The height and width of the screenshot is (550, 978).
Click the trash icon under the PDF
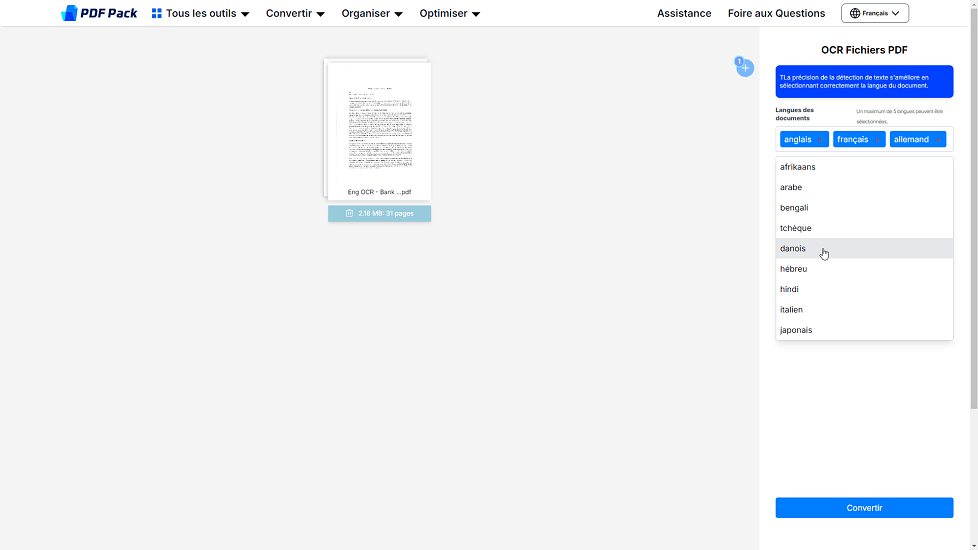(x=349, y=213)
